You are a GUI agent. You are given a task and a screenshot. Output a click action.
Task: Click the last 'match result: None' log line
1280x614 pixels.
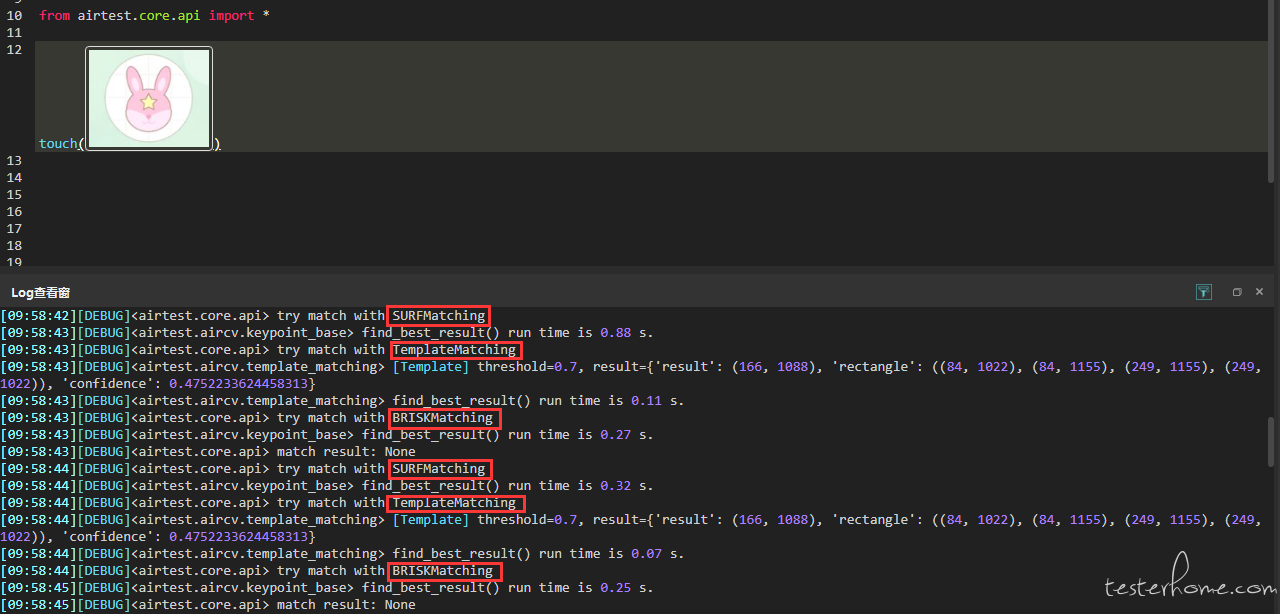[x=208, y=604]
